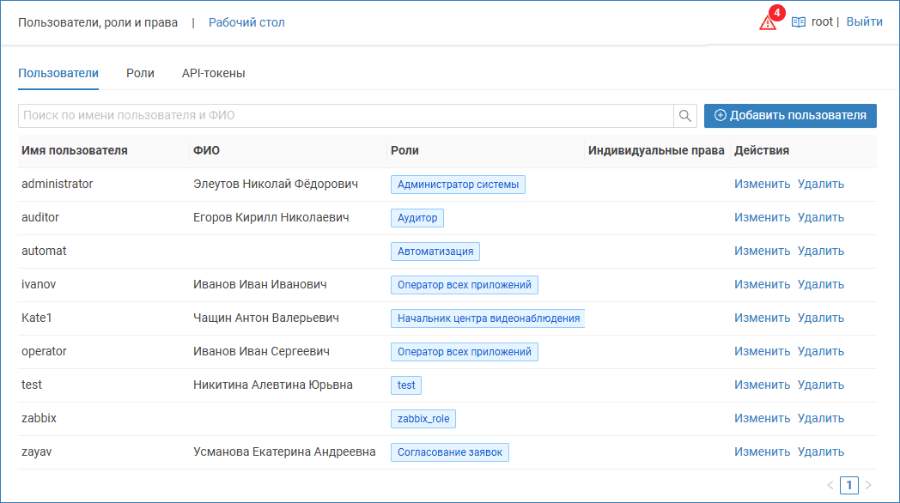This screenshot has width=900, height=503.
Task: Add a new user with Добавить пользователя
Action: pos(790,115)
